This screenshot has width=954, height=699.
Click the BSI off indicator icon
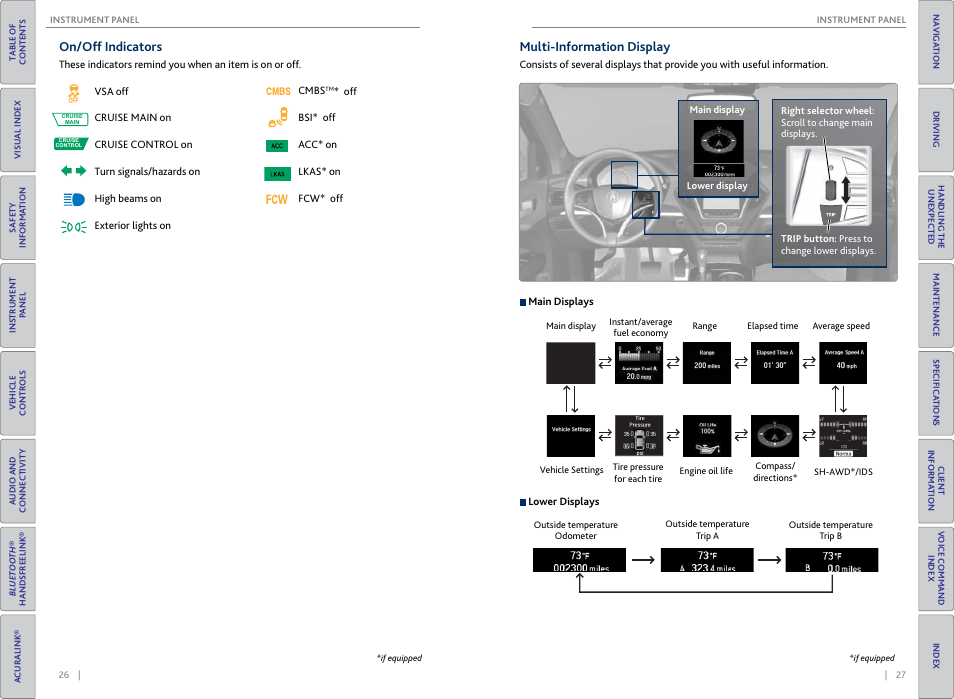coord(278,117)
